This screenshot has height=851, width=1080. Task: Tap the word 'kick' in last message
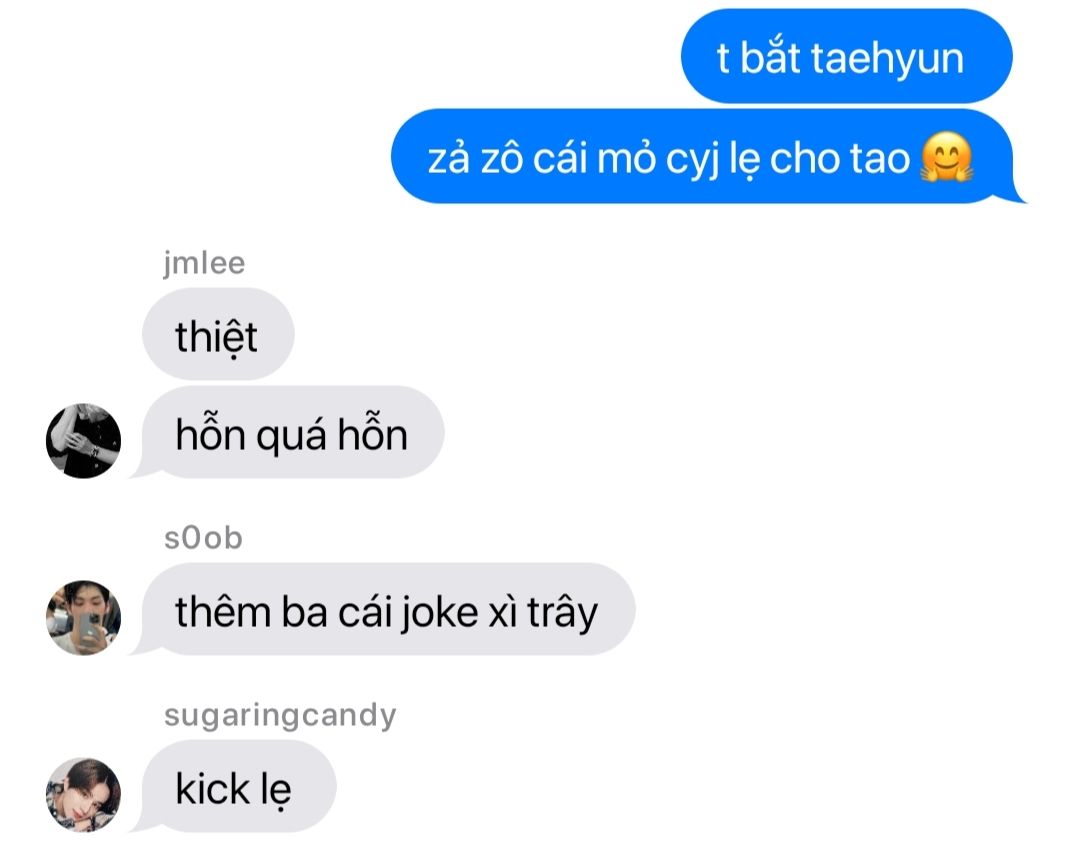click(x=212, y=788)
